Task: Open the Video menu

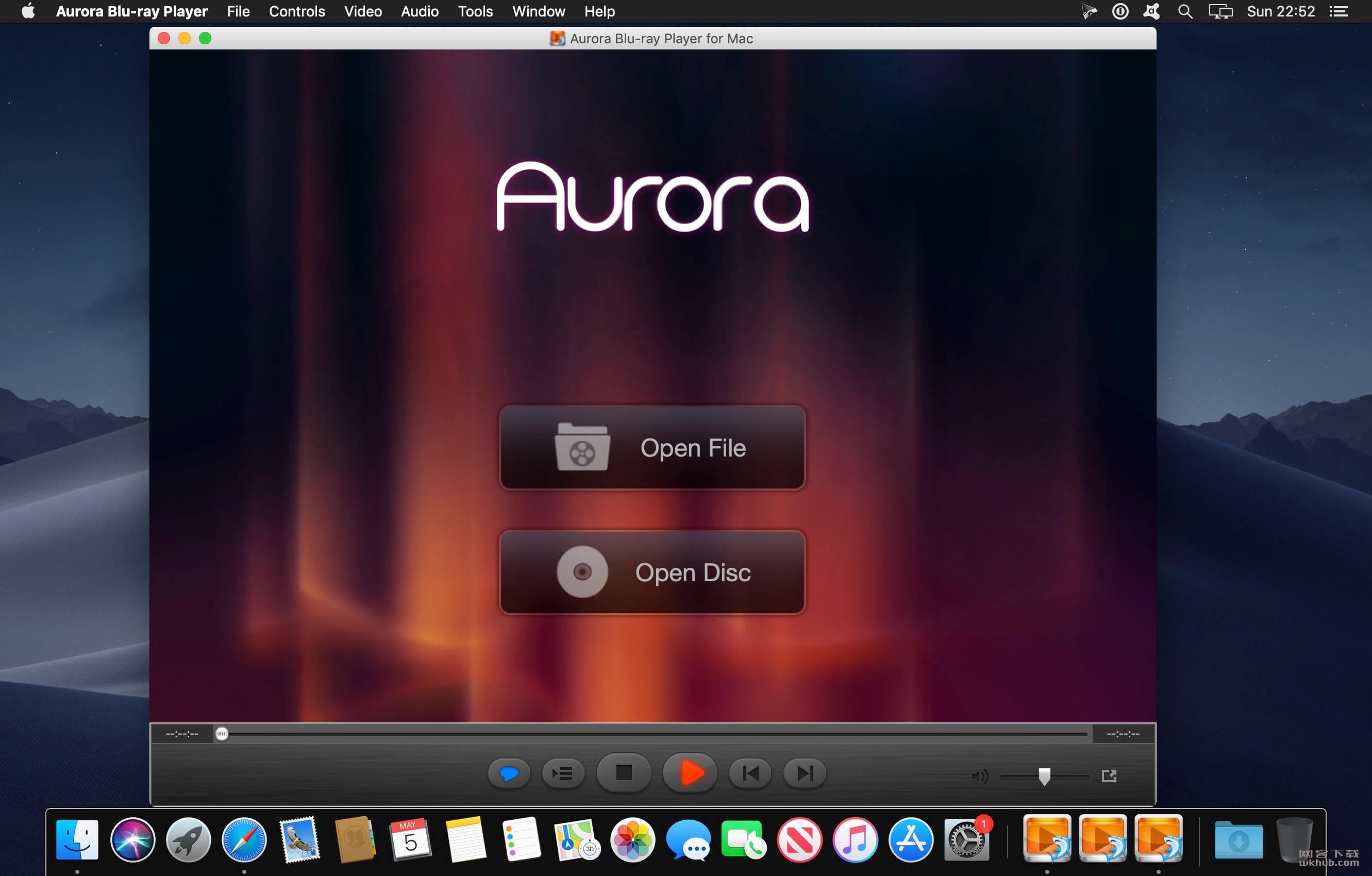Action: click(x=363, y=11)
